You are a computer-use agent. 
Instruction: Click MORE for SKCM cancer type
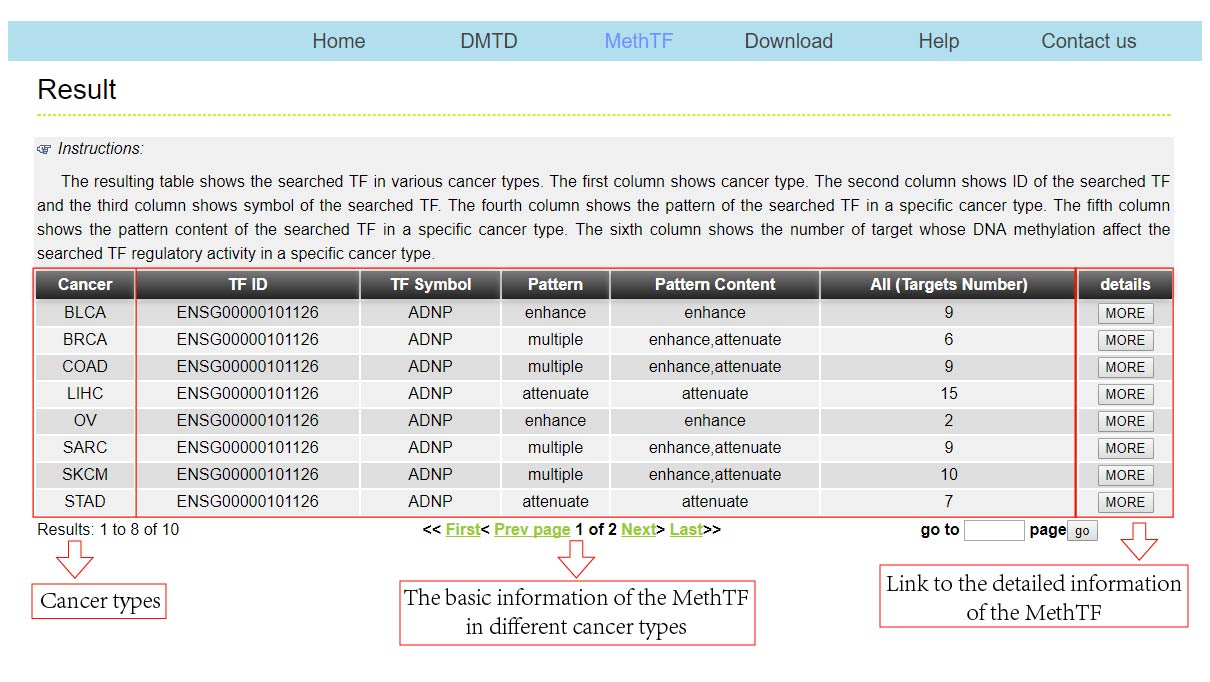(1125, 475)
